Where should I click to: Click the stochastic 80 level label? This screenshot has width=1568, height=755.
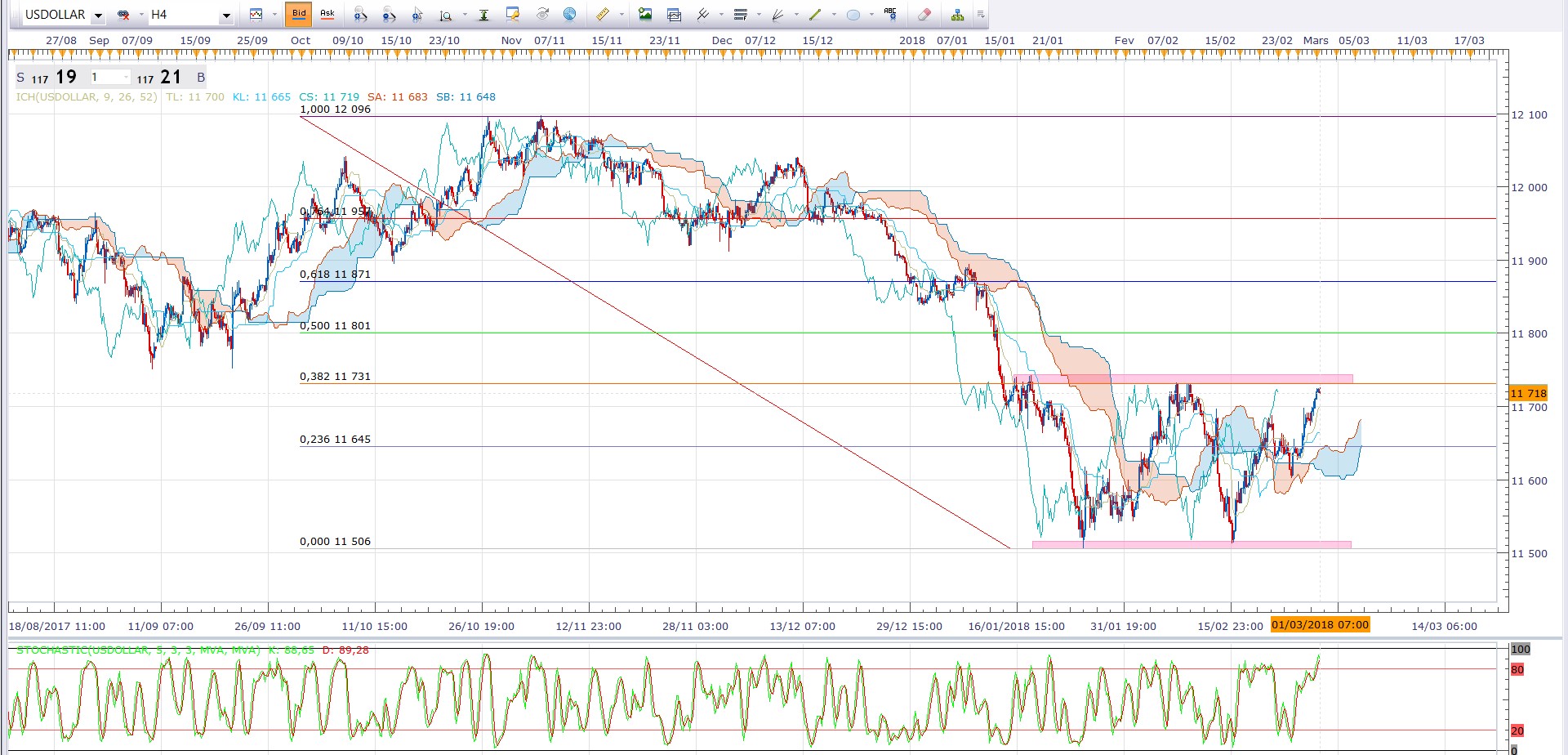[x=1517, y=669]
